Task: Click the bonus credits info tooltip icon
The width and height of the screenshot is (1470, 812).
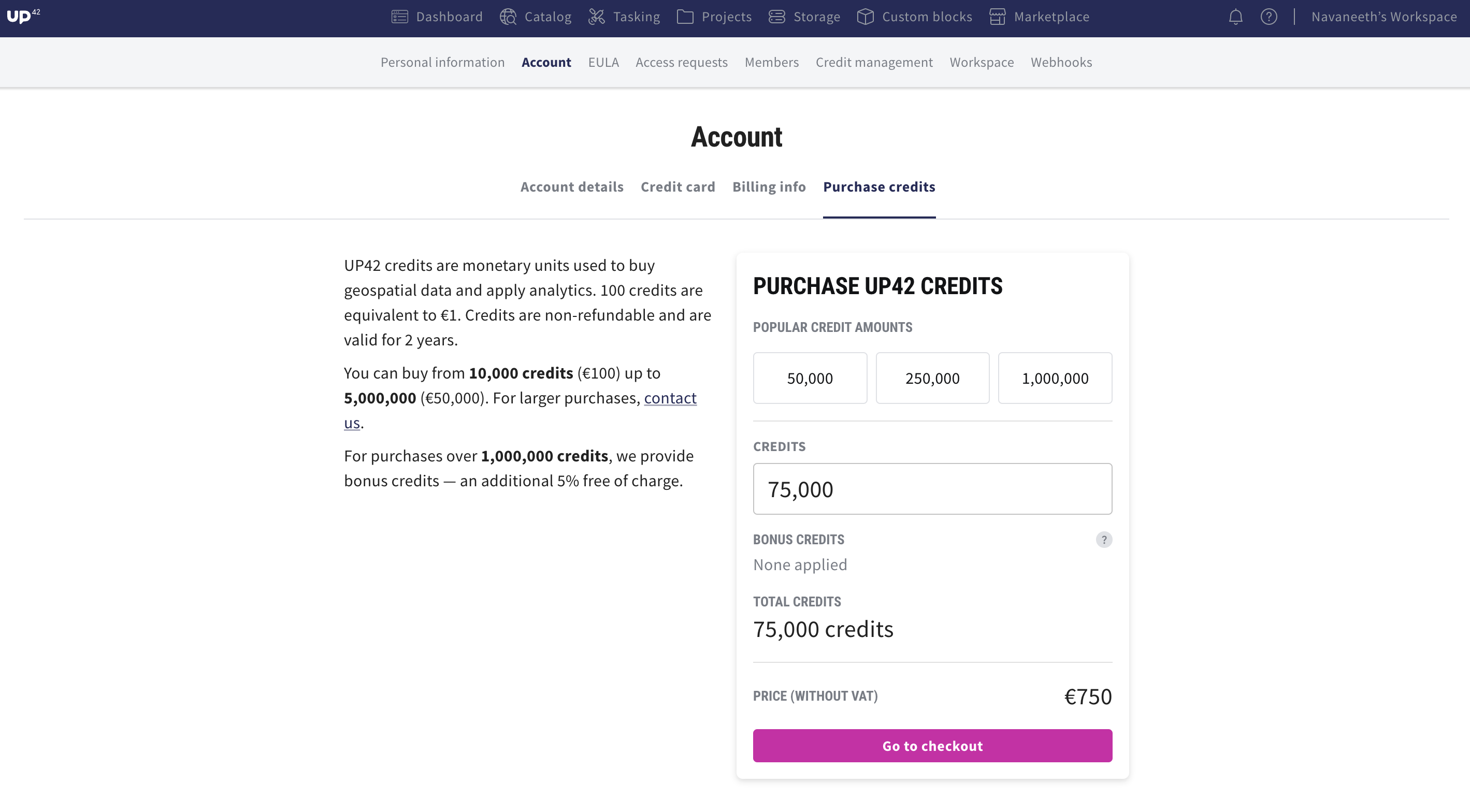Action: click(1104, 540)
